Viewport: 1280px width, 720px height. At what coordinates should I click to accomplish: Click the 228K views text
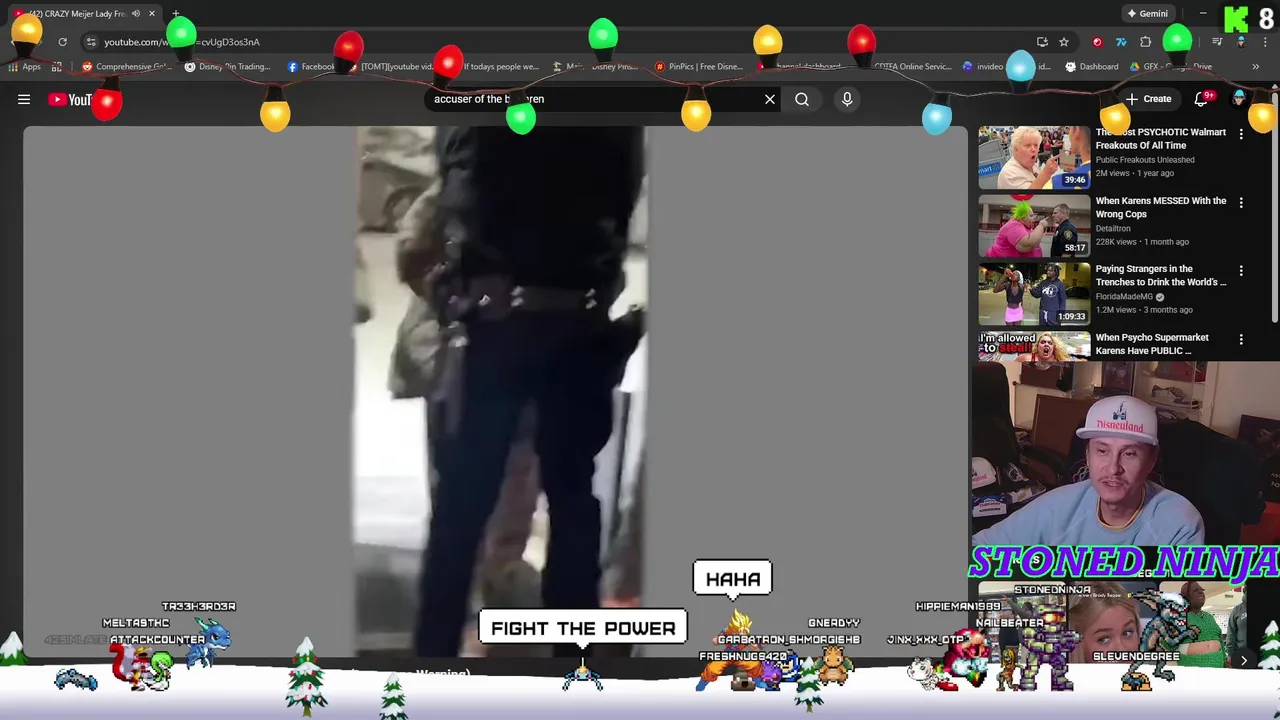[x=1117, y=242]
